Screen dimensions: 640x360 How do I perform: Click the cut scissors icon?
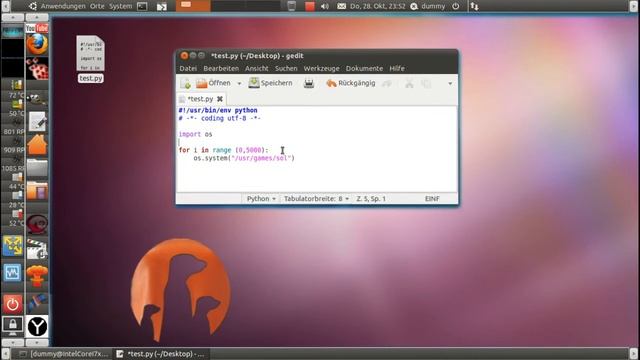(409, 83)
